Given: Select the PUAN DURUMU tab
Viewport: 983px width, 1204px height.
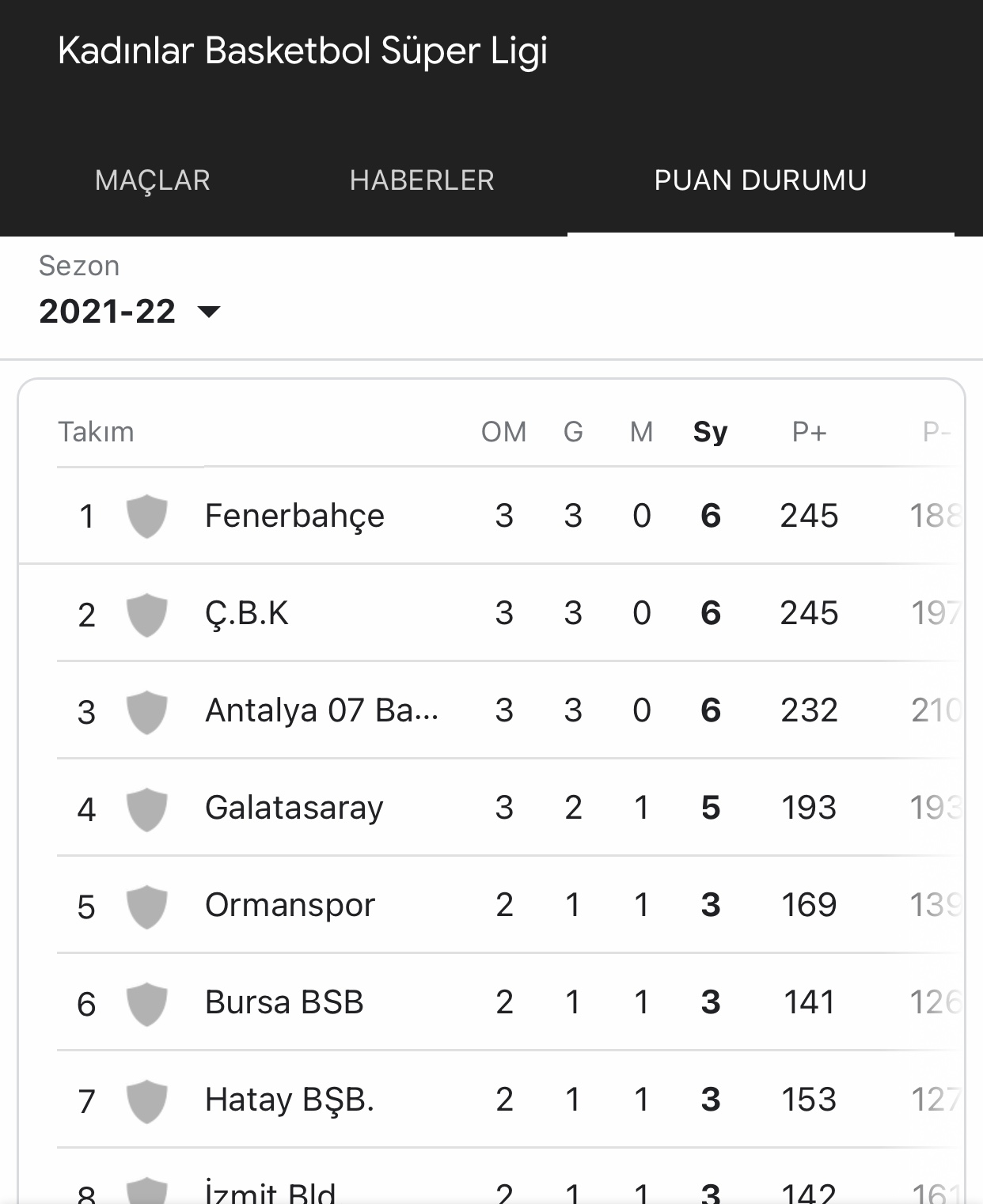Looking at the screenshot, I should click(761, 180).
